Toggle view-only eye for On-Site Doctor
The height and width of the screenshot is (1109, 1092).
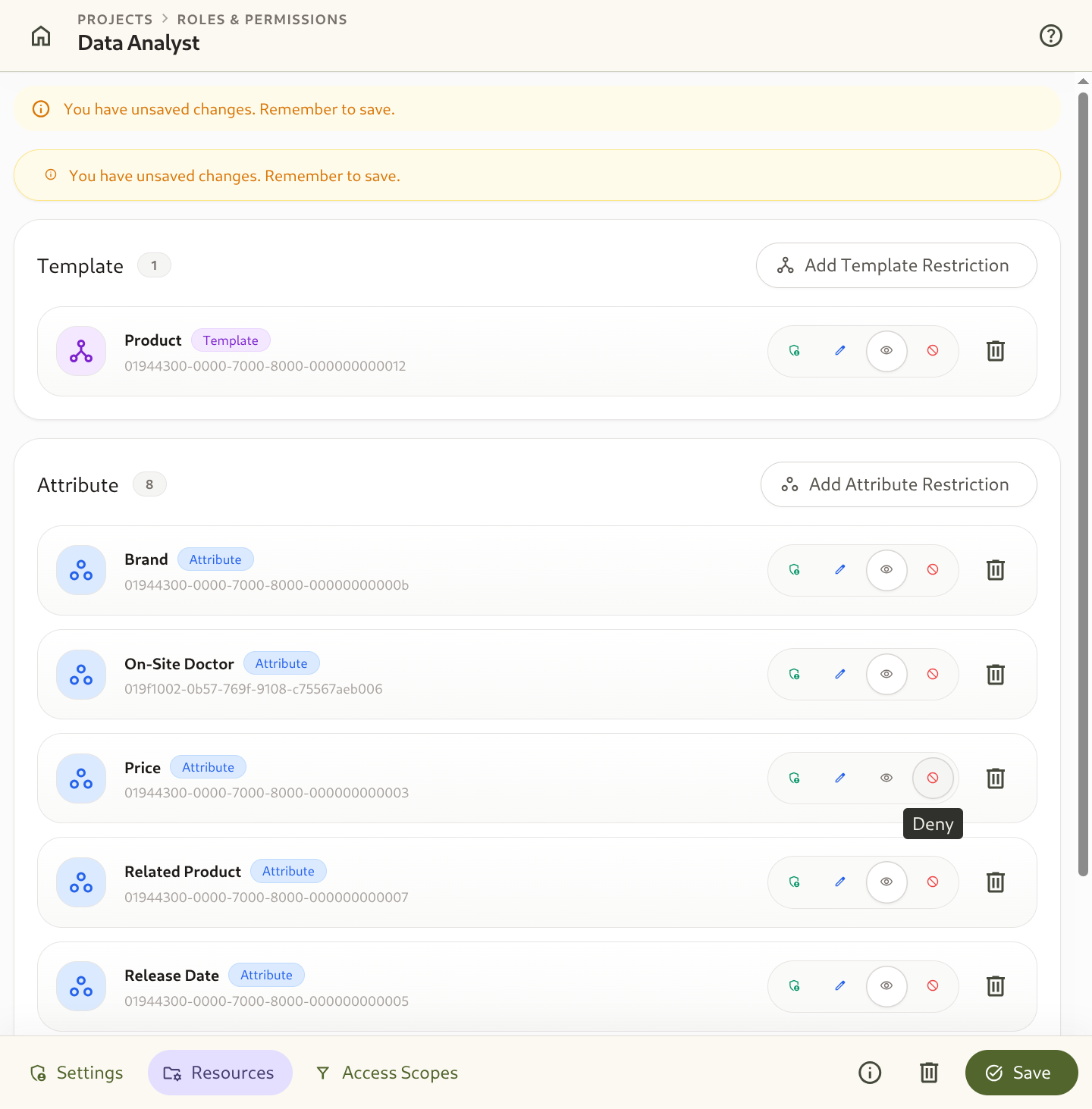tap(886, 674)
